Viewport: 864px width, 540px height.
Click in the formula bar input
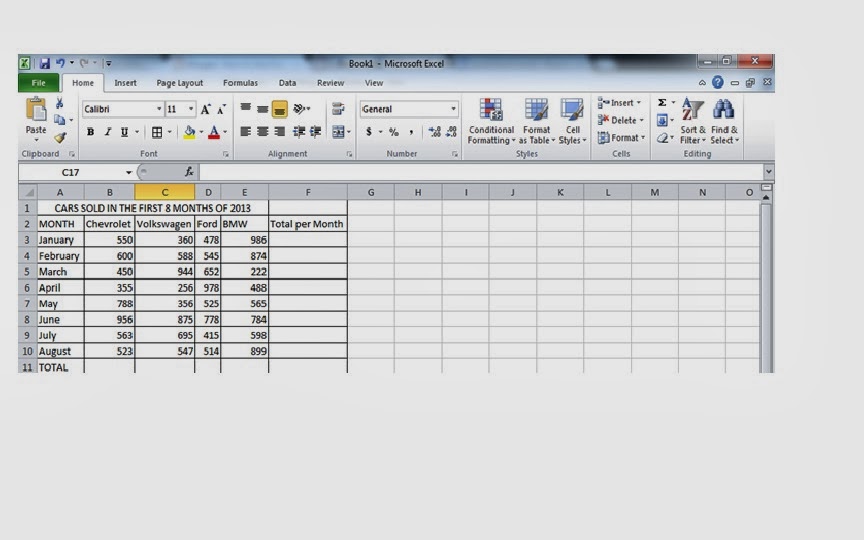[x=481, y=172]
